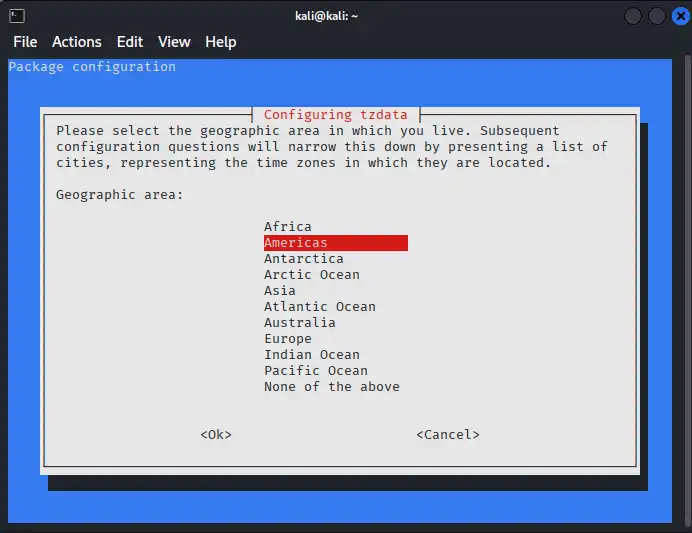Image resolution: width=692 pixels, height=533 pixels.
Task: Click the Package configuration header text
Action: point(92,67)
